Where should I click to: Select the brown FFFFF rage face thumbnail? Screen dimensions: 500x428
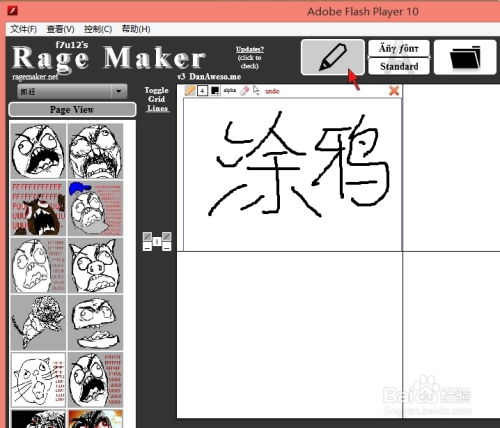(x=38, y=208)
